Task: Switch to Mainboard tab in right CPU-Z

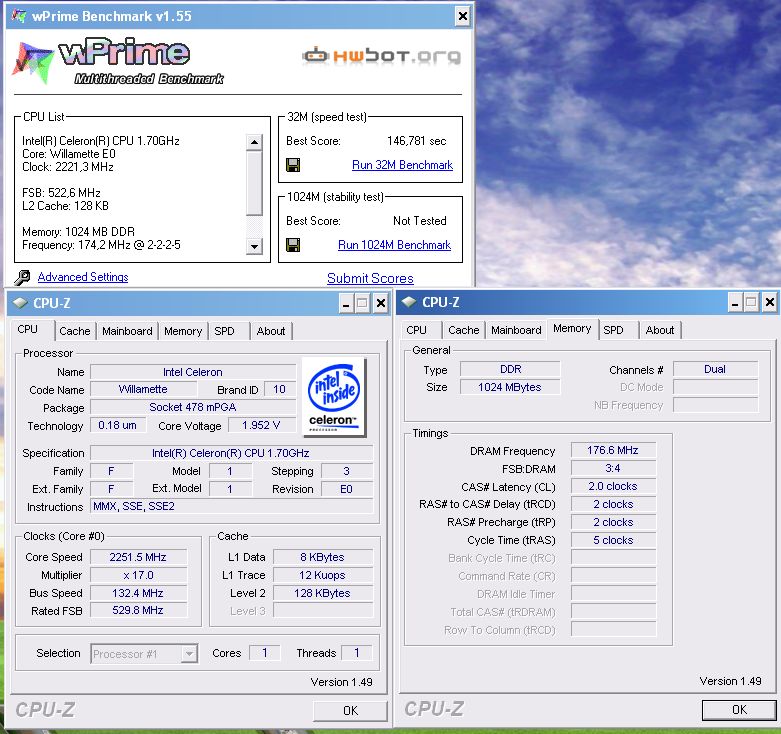Action: (x=516, y=330)
